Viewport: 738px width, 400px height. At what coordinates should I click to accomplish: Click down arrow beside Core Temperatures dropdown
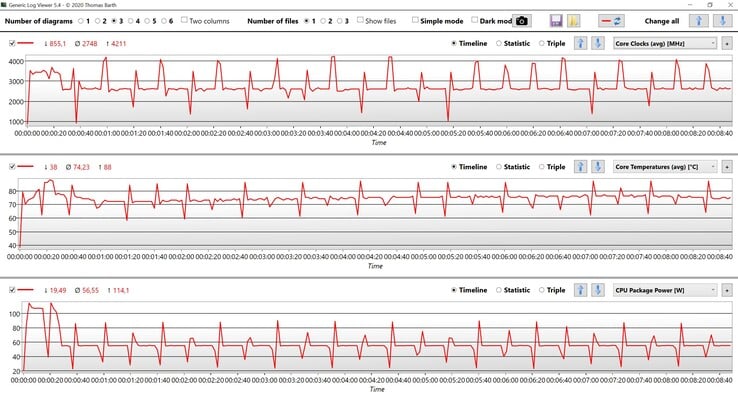tap(598, 167)
